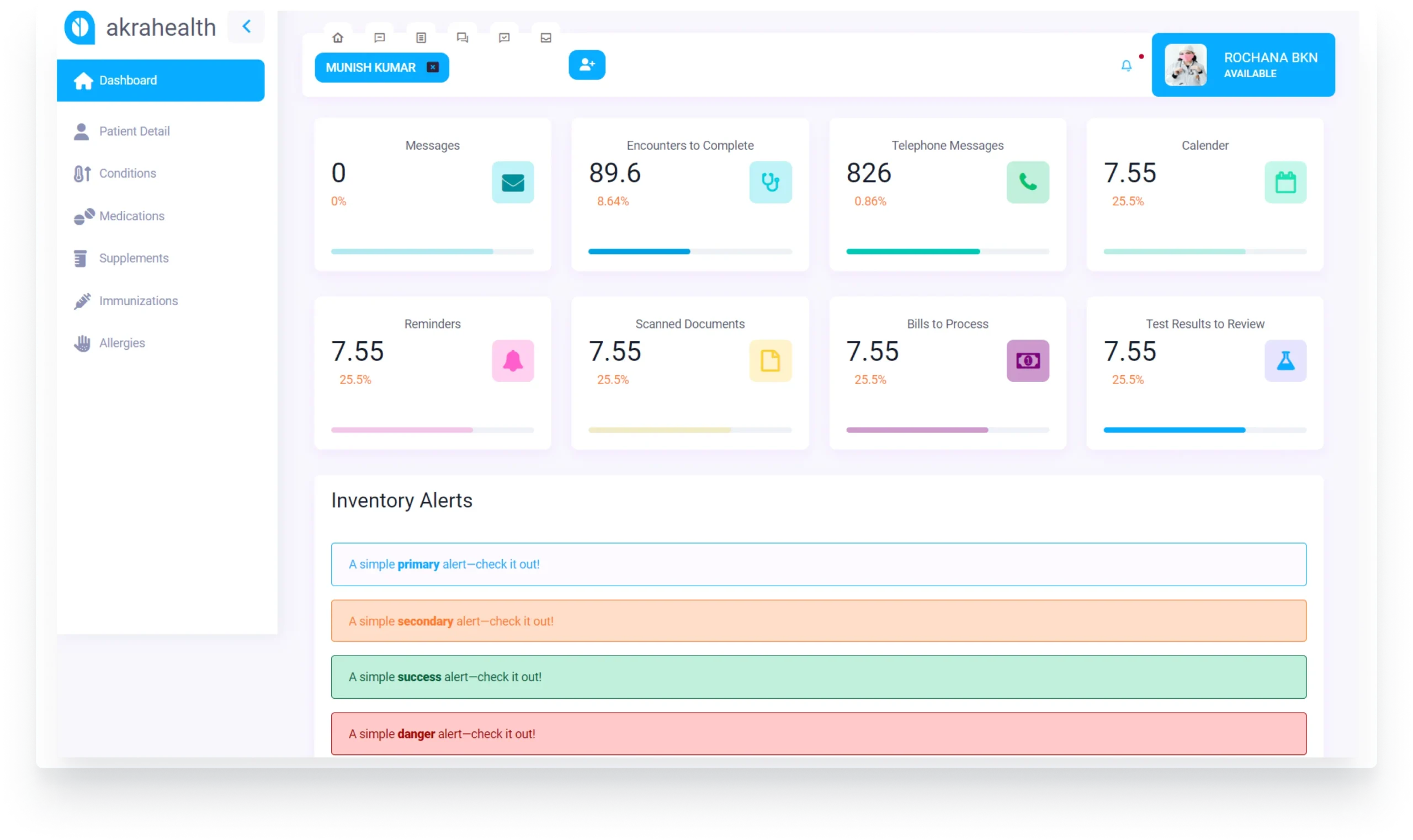
Task: Click Telephone Messages value 826
Action: 869,173
